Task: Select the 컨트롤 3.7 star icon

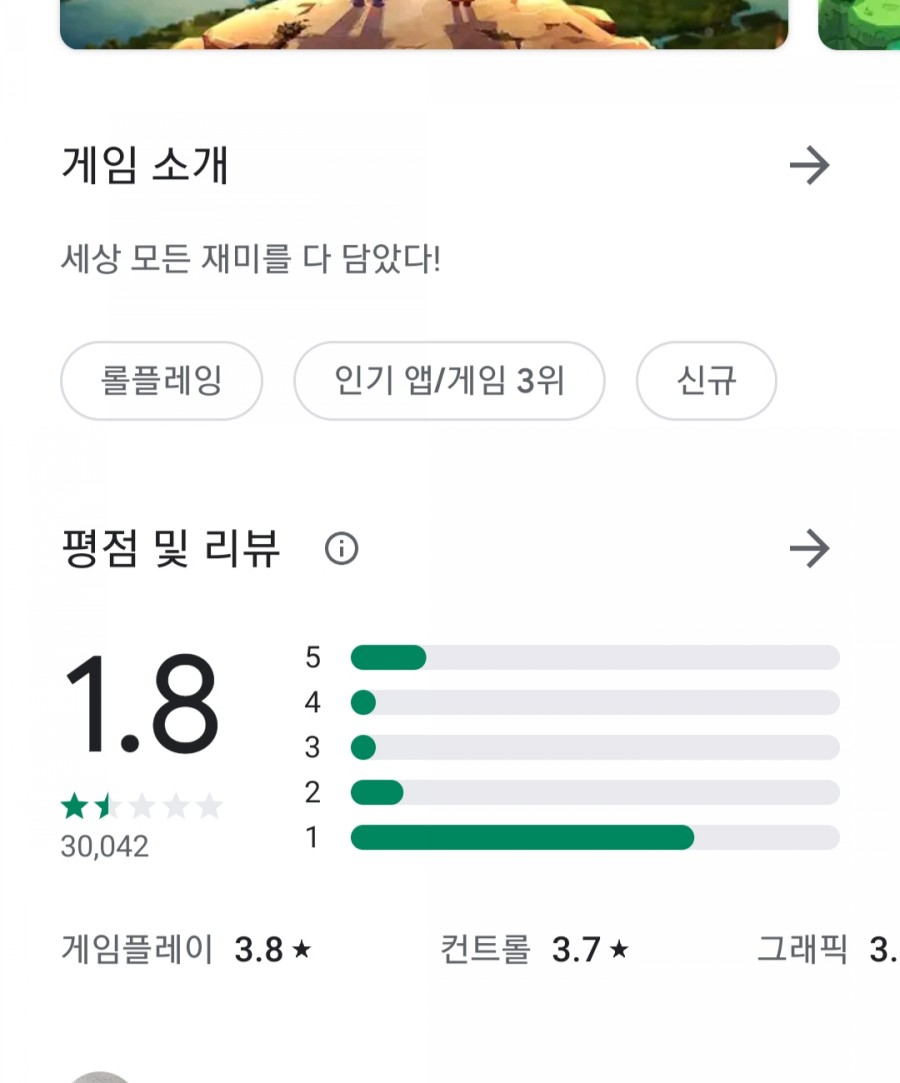Action: (618, 950)
